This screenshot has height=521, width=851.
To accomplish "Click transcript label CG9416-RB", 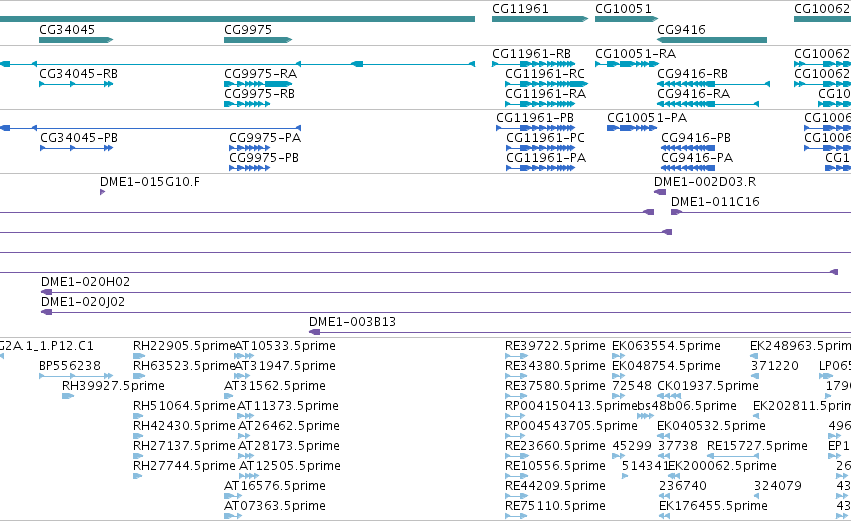I will coord(693,74).
